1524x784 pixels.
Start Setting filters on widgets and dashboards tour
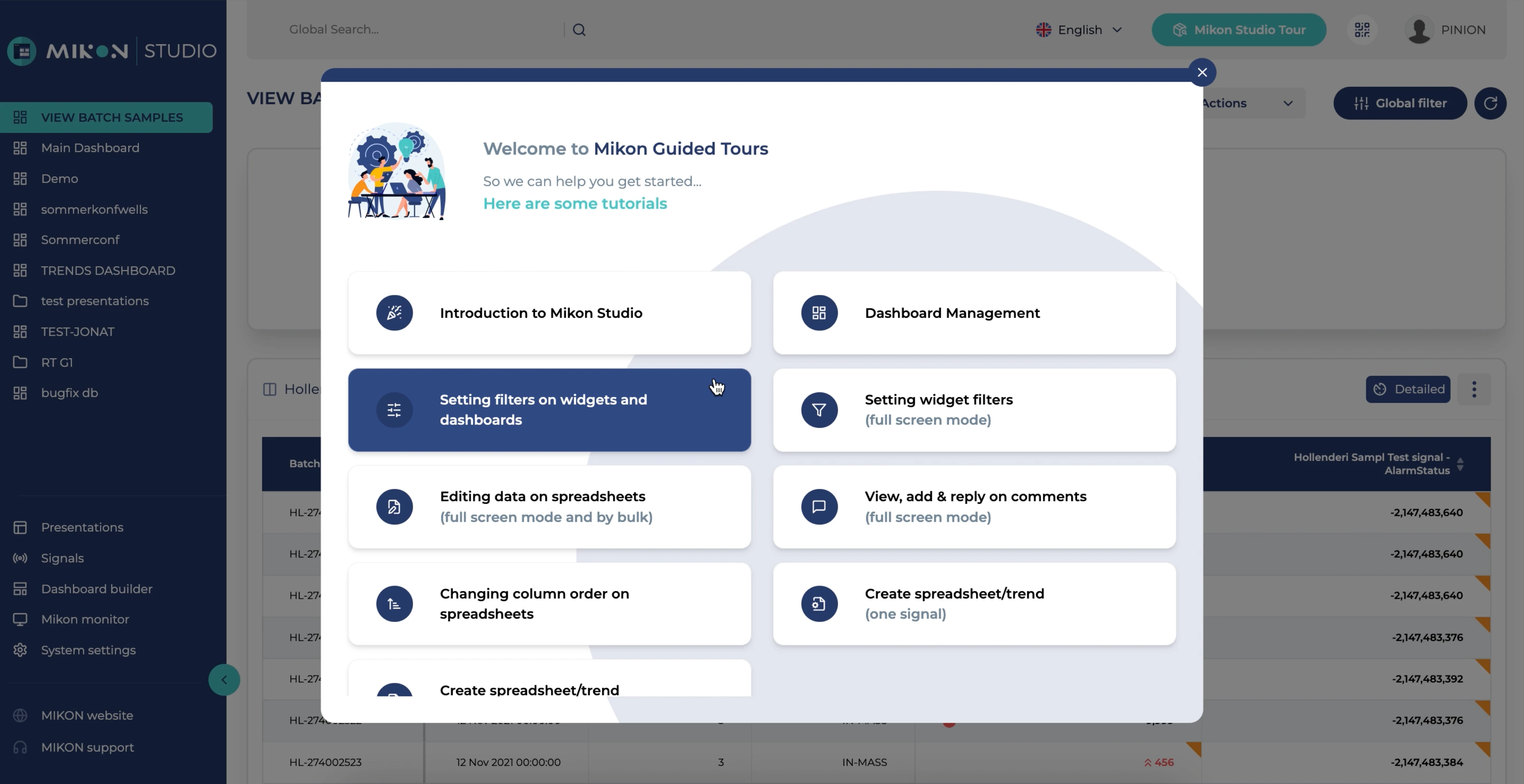tap(549, 410)
